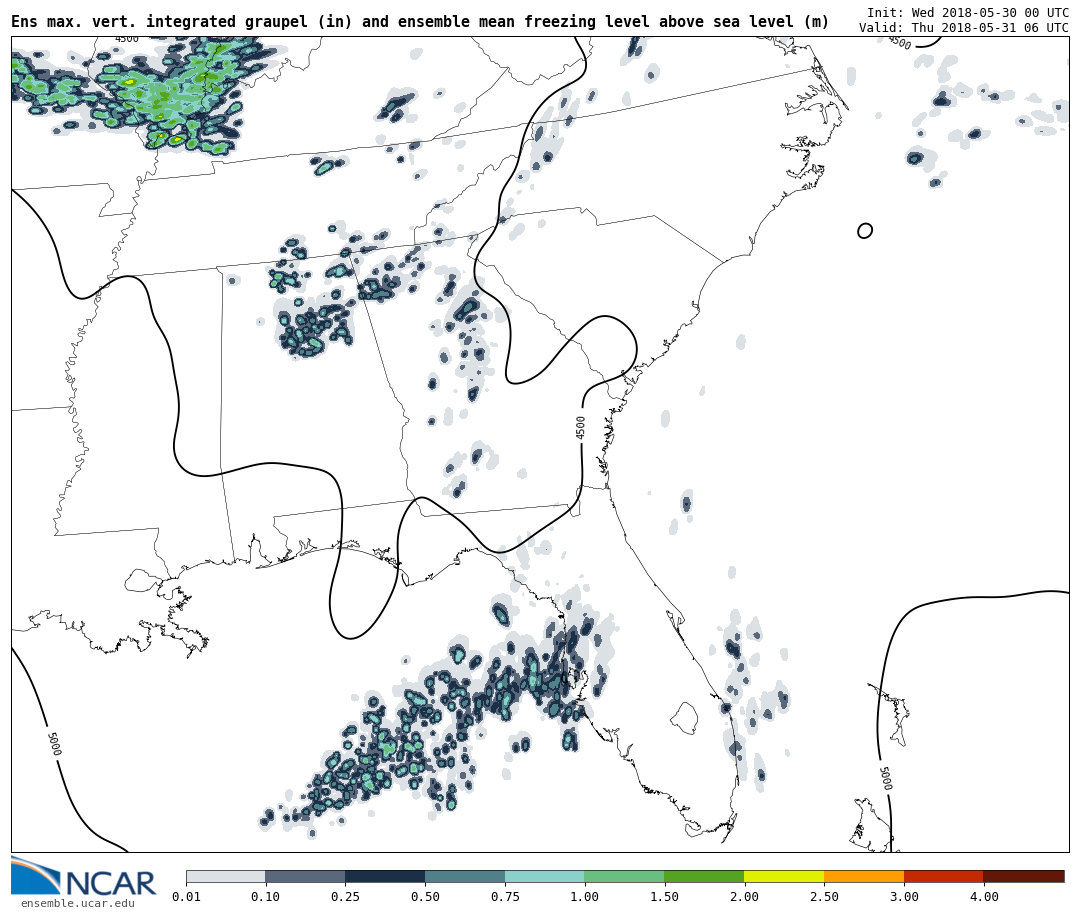1080x915 pixels.
Task: Click the 0.01 colorbar label
Action: 186,896
